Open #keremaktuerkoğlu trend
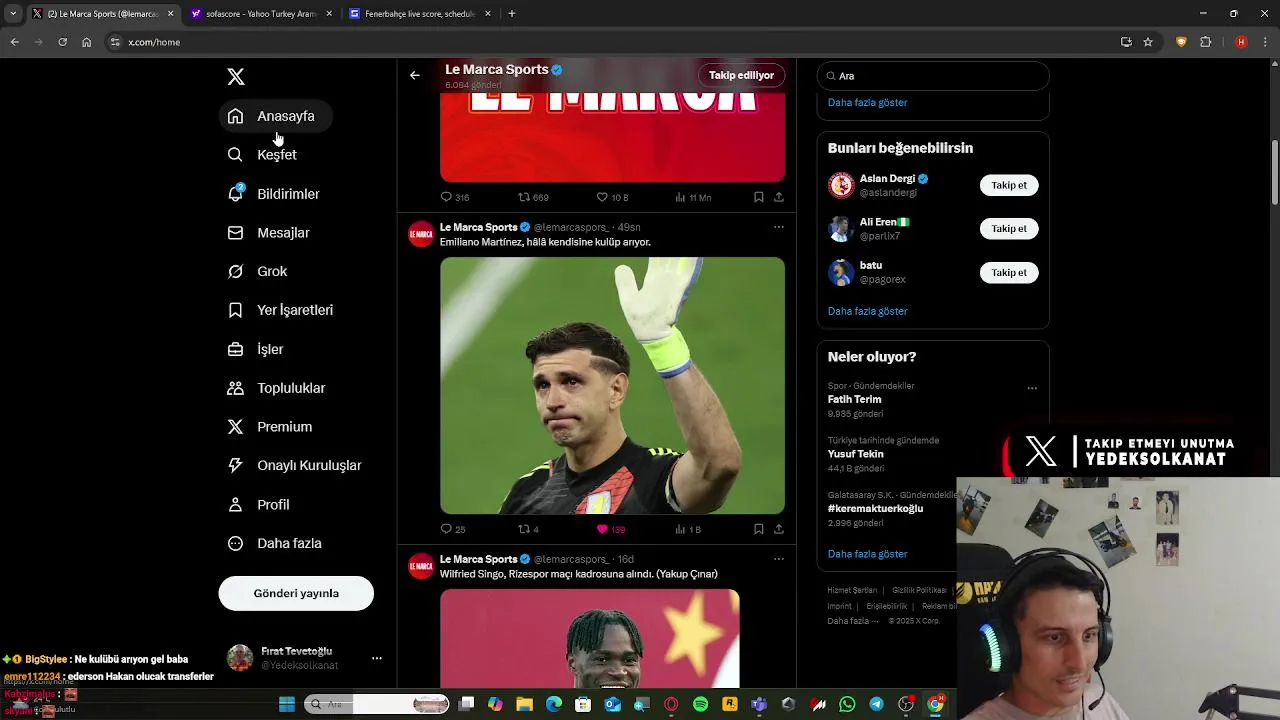The image size is (1280, 720). coord(875,508)
